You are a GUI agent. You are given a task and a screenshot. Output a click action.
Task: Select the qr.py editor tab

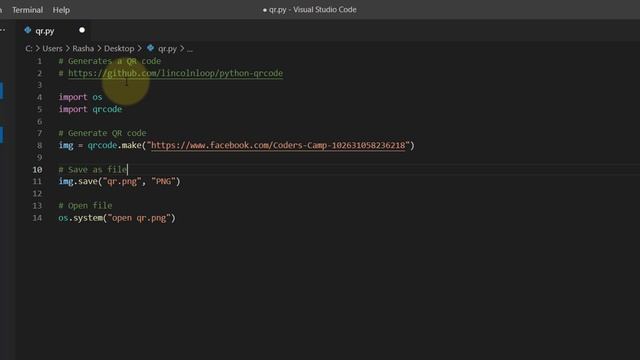(x=54, y=31)
